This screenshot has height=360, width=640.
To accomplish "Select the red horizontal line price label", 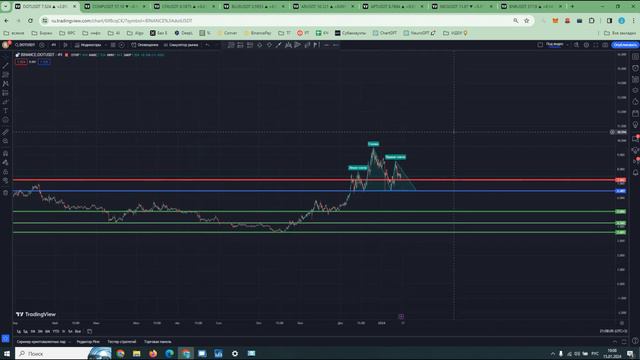I will (620, 180).
